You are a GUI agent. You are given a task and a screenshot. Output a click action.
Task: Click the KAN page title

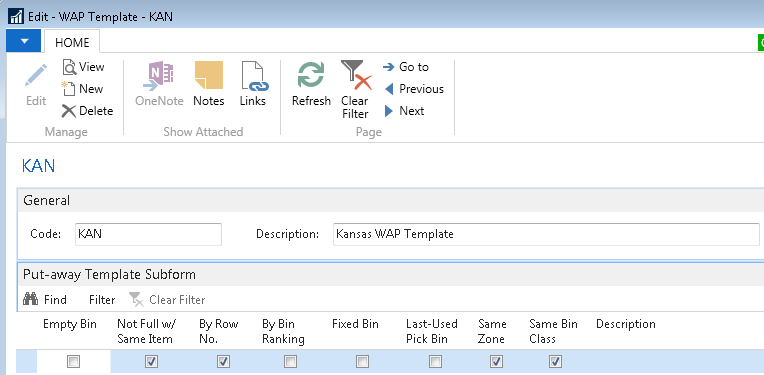pos(38,167)
